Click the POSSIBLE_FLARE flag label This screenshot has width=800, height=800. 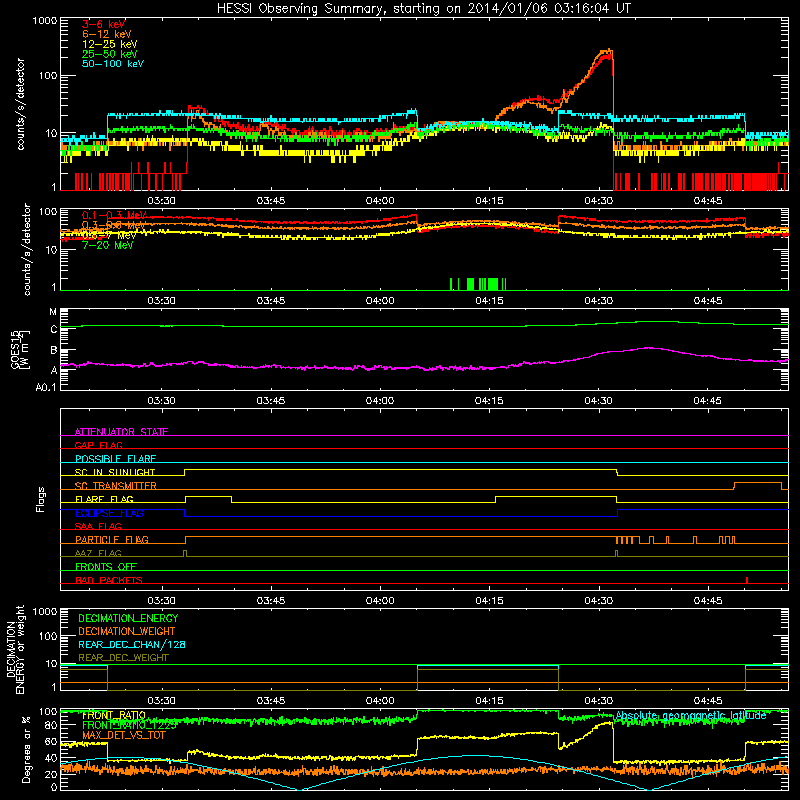coord(115,459)
